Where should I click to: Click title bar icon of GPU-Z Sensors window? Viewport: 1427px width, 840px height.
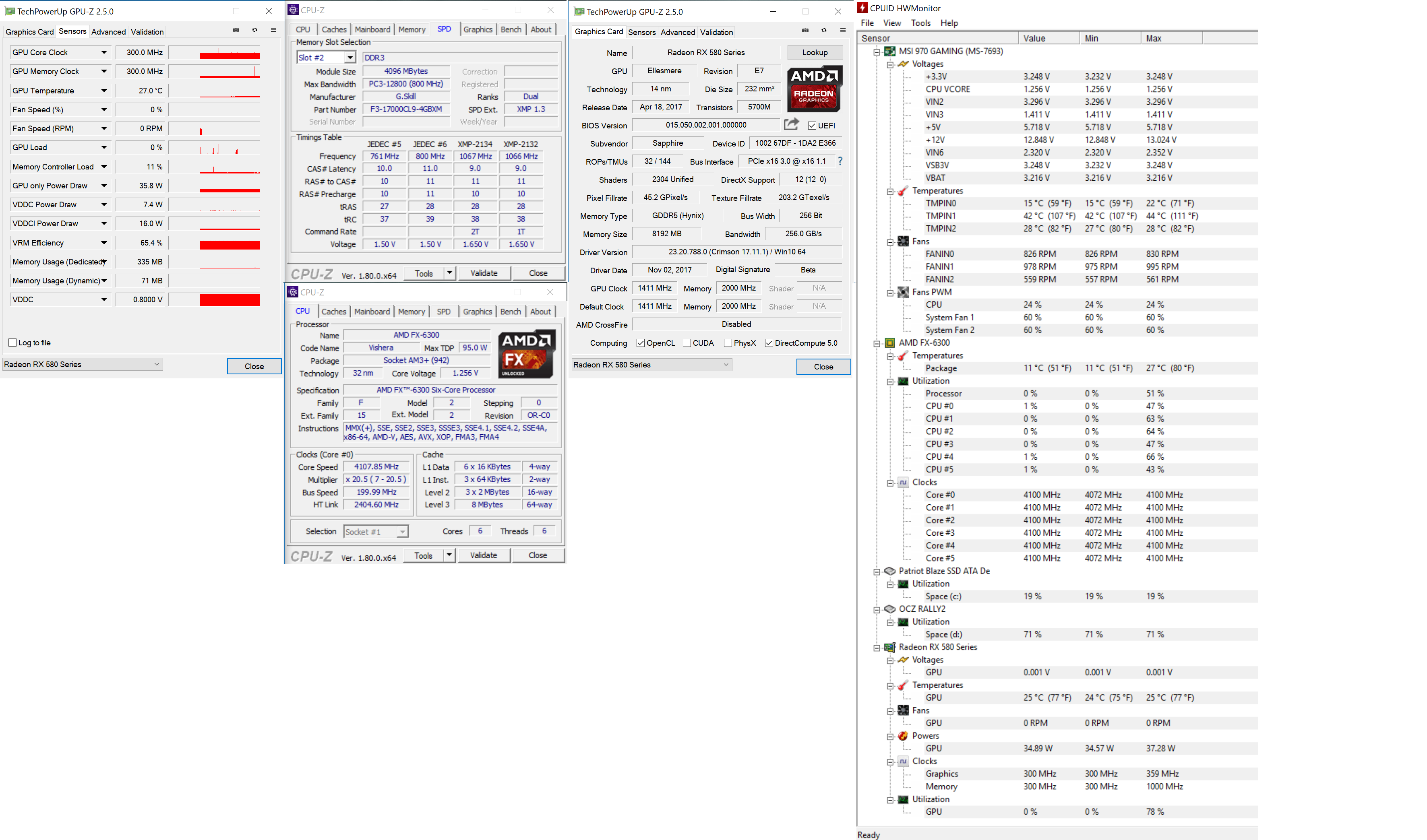click(x=10, y=11)
